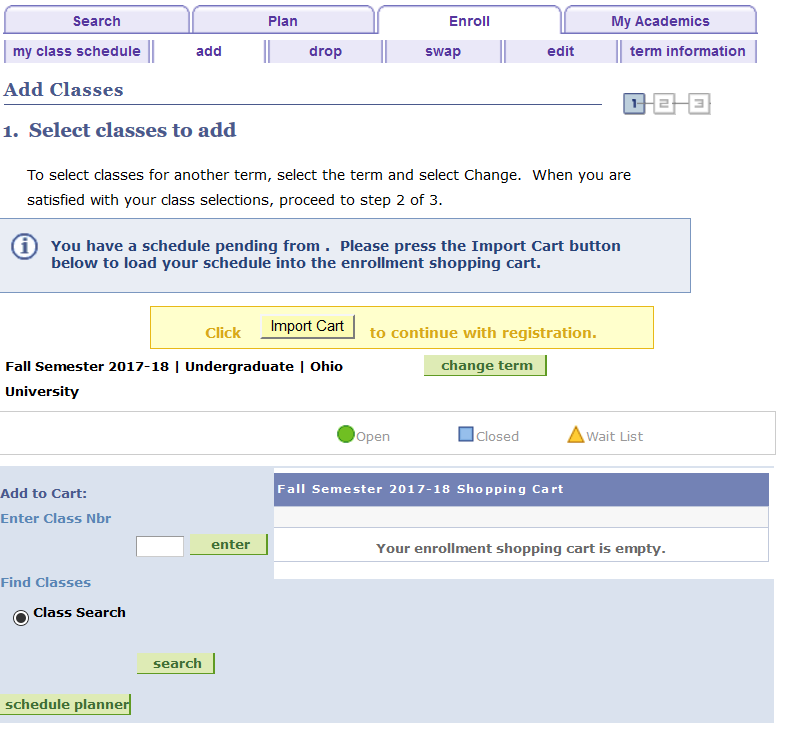Image resolution: width=786 pixels, height=730 pixels.
Task: Select the swap subtab
Action: click(x=443, y=51)
